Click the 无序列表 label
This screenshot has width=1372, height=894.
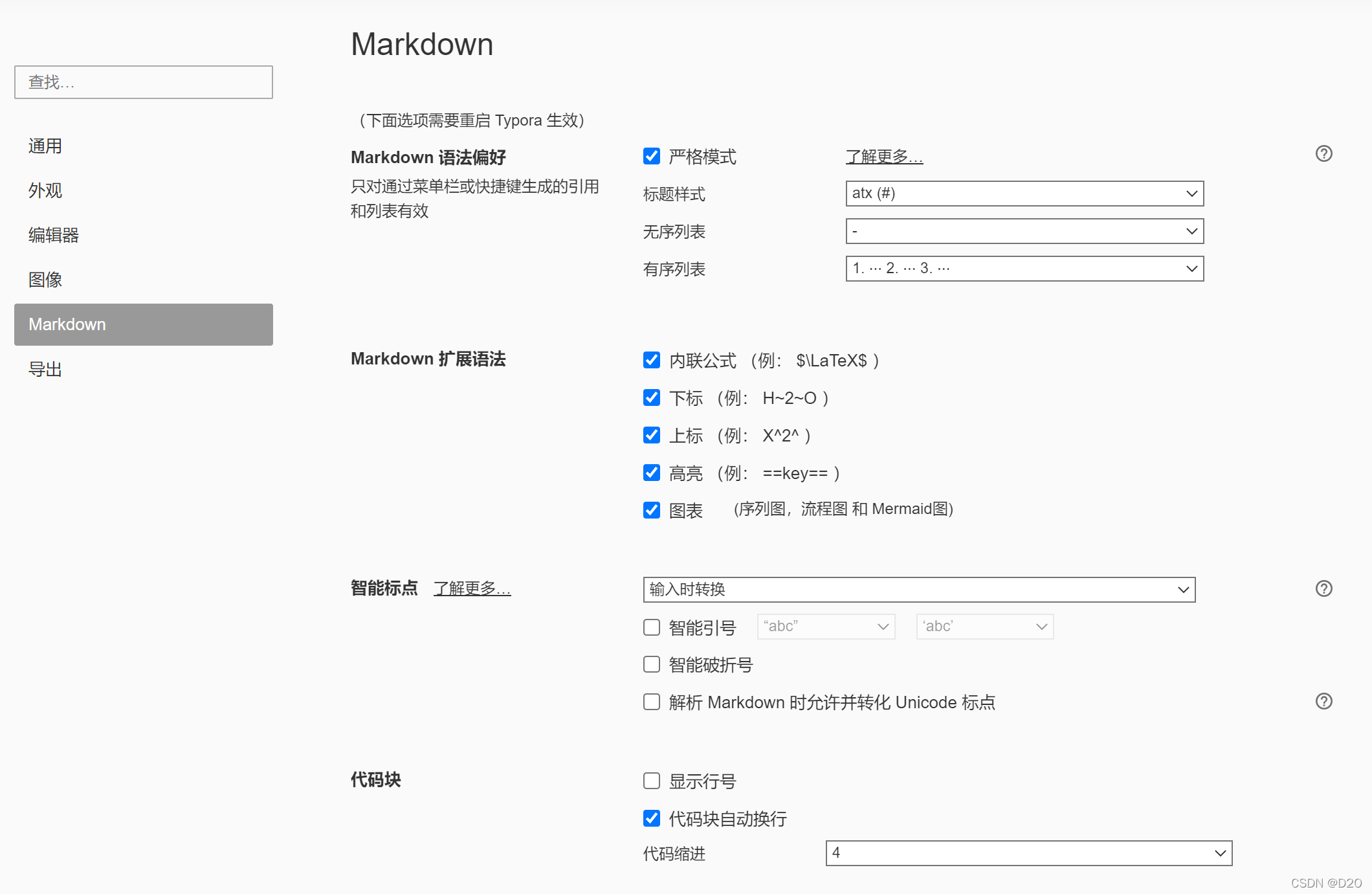674,232
